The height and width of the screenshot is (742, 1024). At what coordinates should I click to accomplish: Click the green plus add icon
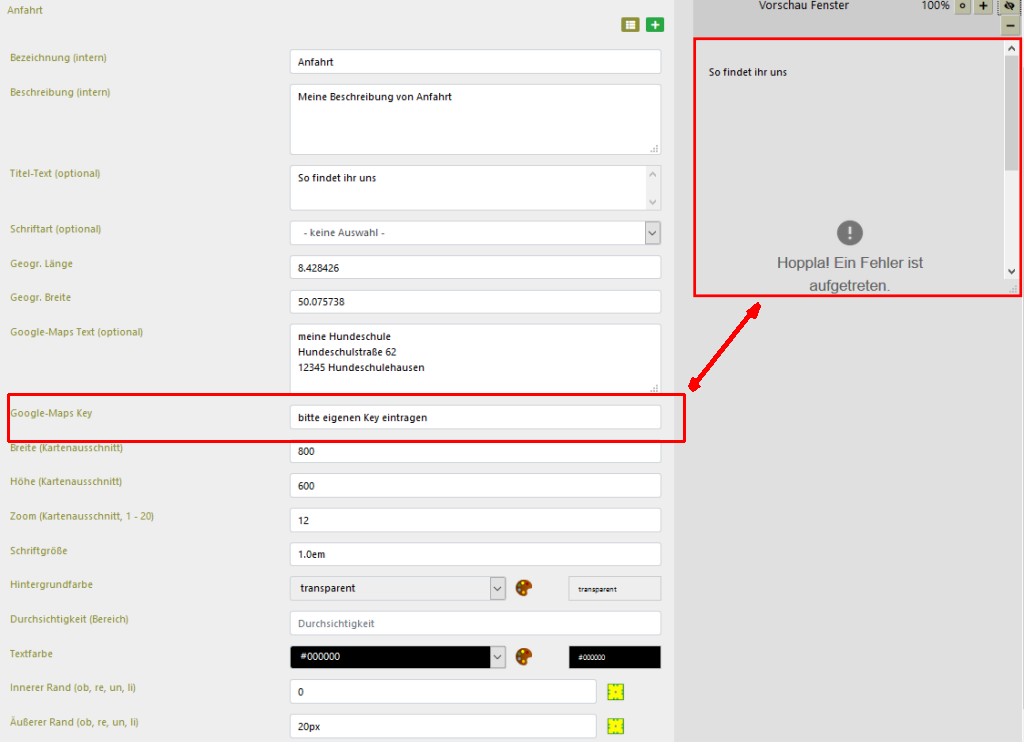click(x=655, y=25)
